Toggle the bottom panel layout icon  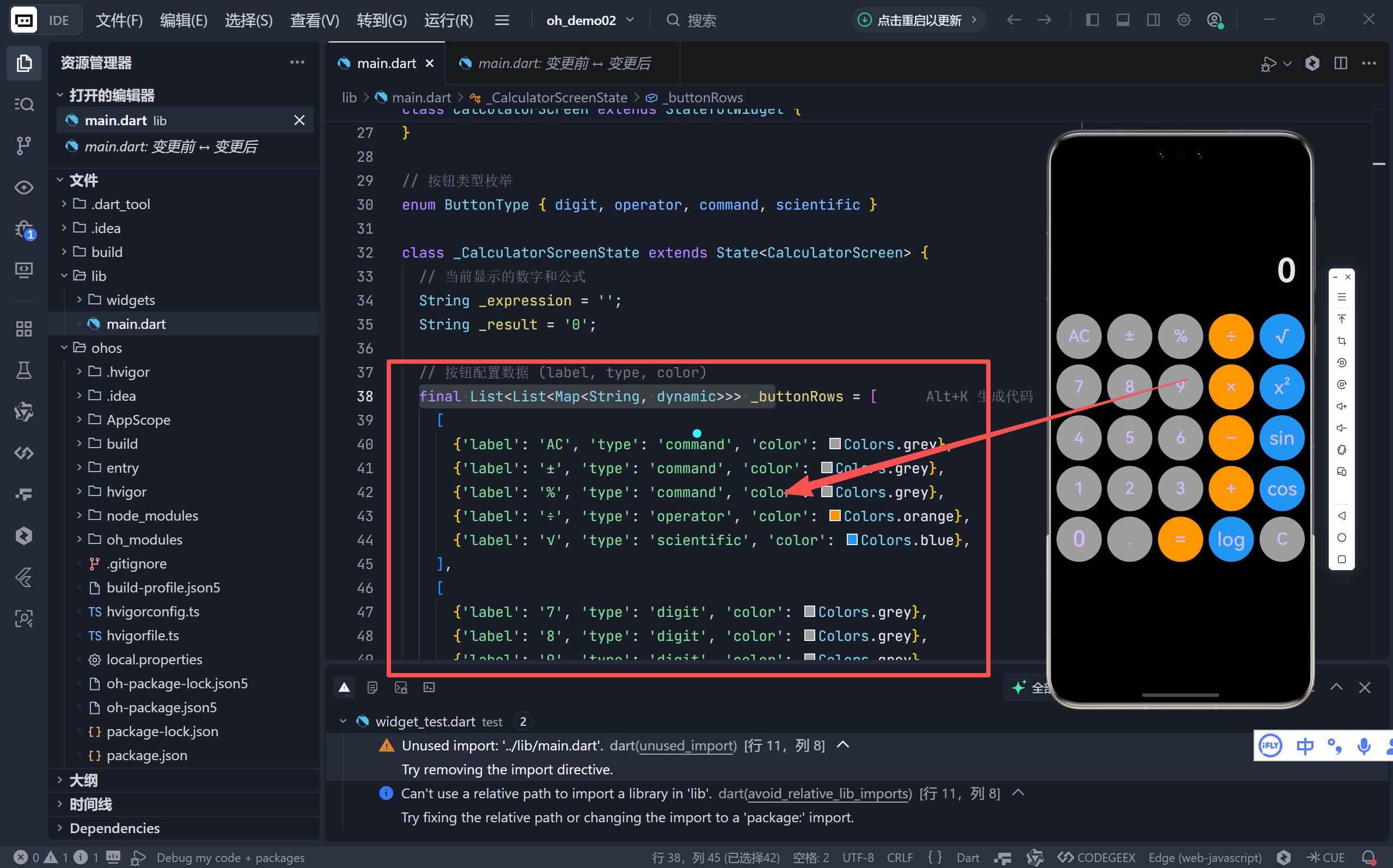(x=1123, y=20)
